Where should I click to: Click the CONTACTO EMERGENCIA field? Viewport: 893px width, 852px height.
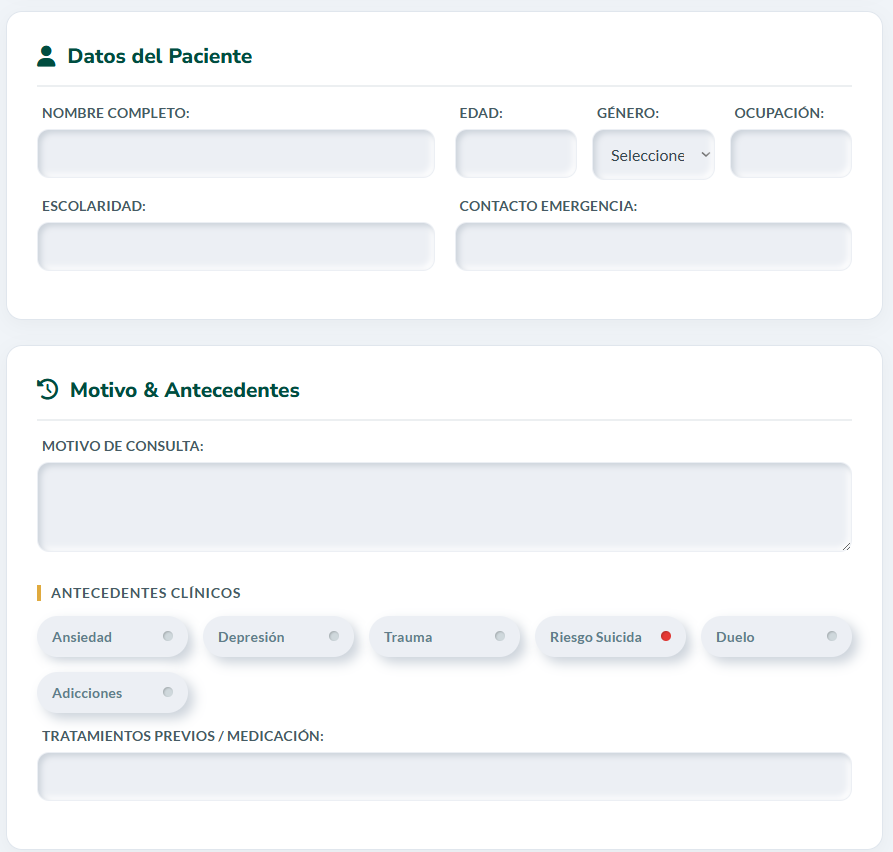tap(653, 246)
